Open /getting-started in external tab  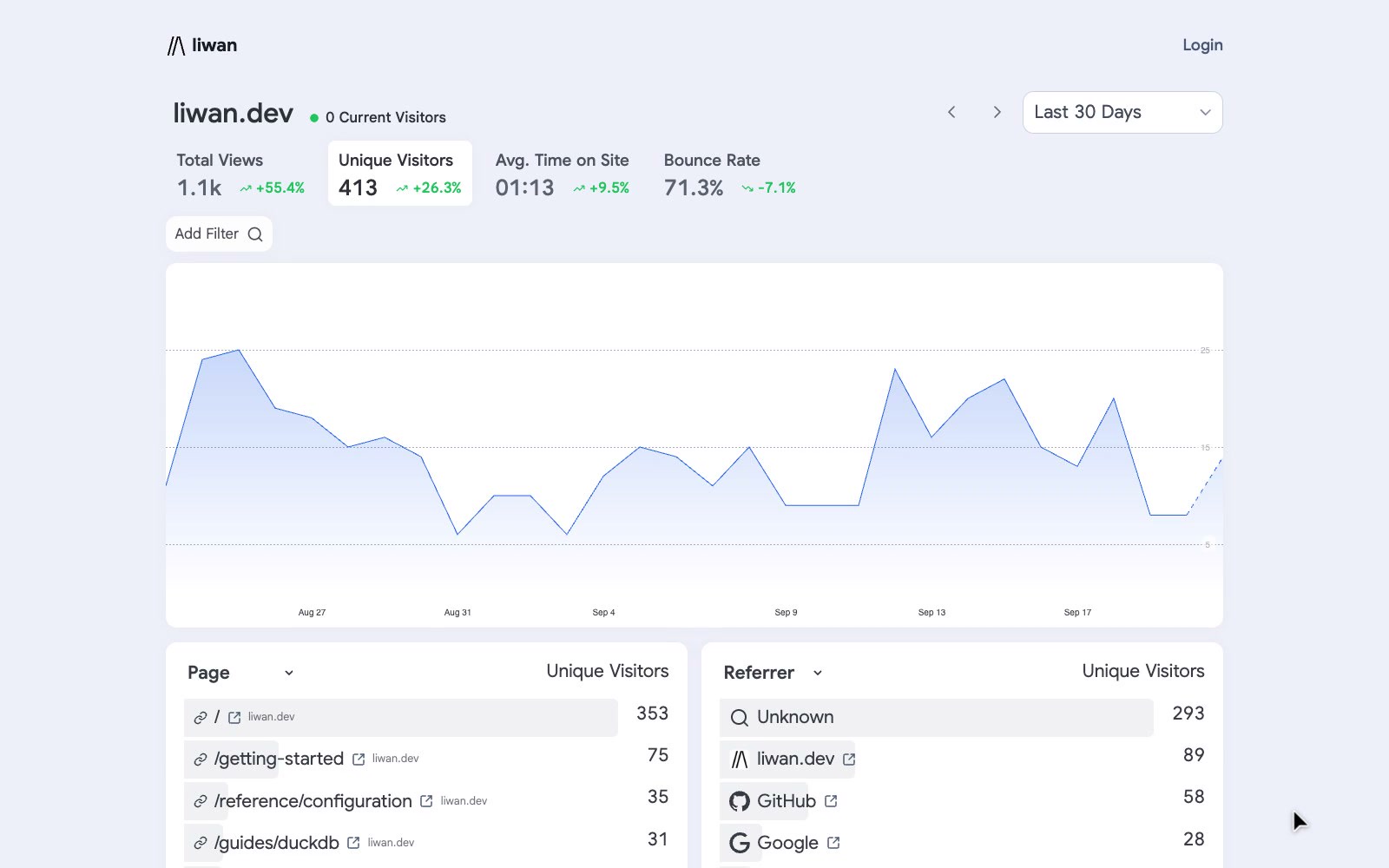click(x=359, y=759)
